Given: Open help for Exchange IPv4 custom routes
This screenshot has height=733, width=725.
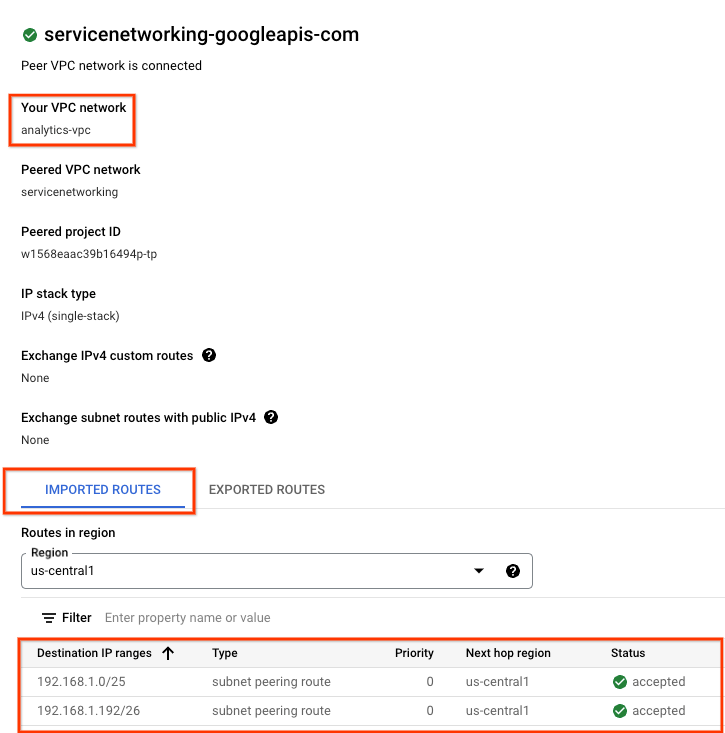Looking at the screenshot, I should coord(209,356).
